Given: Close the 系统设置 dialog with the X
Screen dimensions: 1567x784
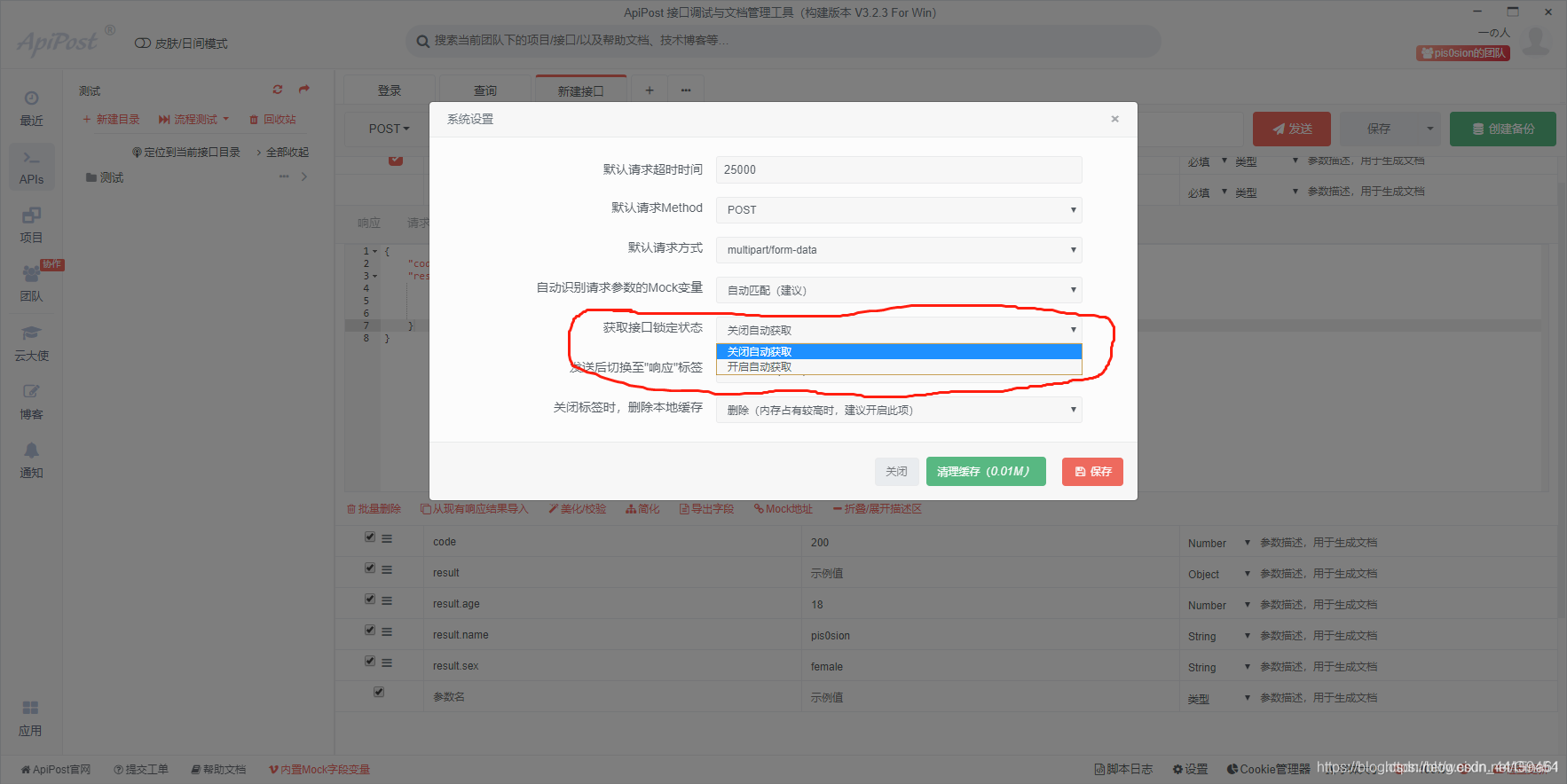Looking at the screenshot, I should coord(1115,119).
